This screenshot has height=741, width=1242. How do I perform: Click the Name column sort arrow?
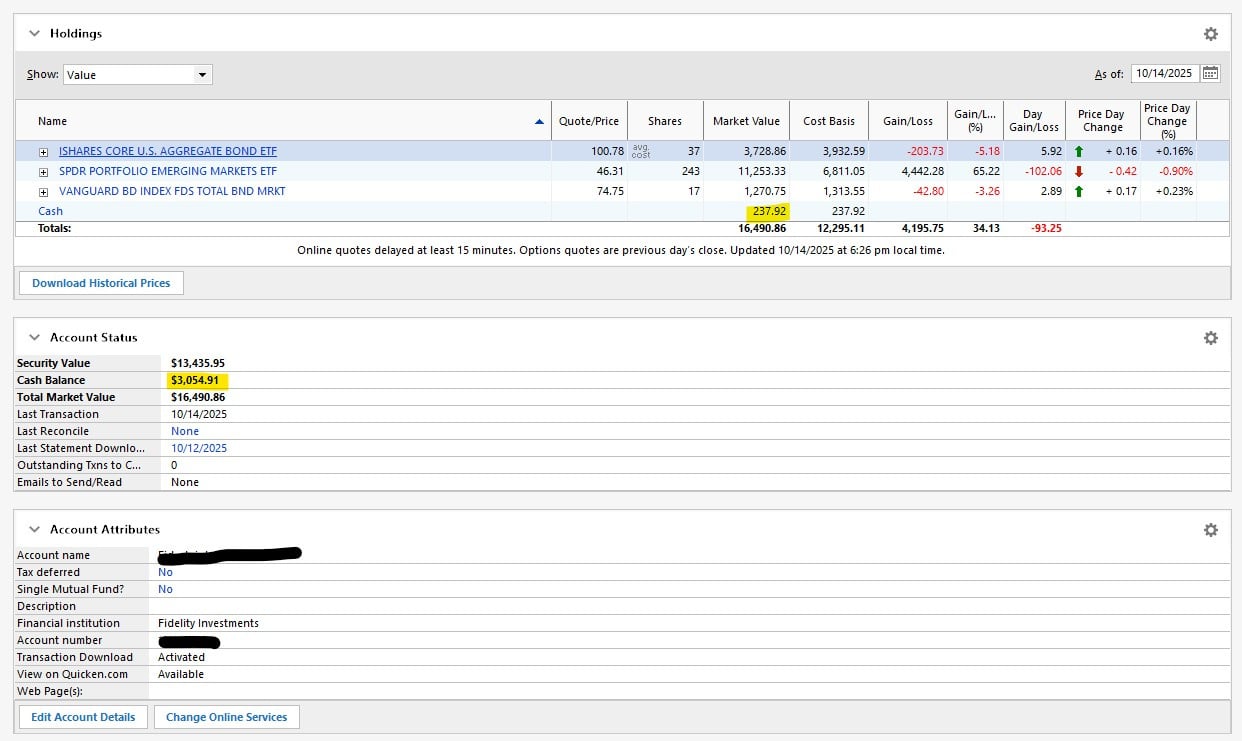tap(540, 121)
